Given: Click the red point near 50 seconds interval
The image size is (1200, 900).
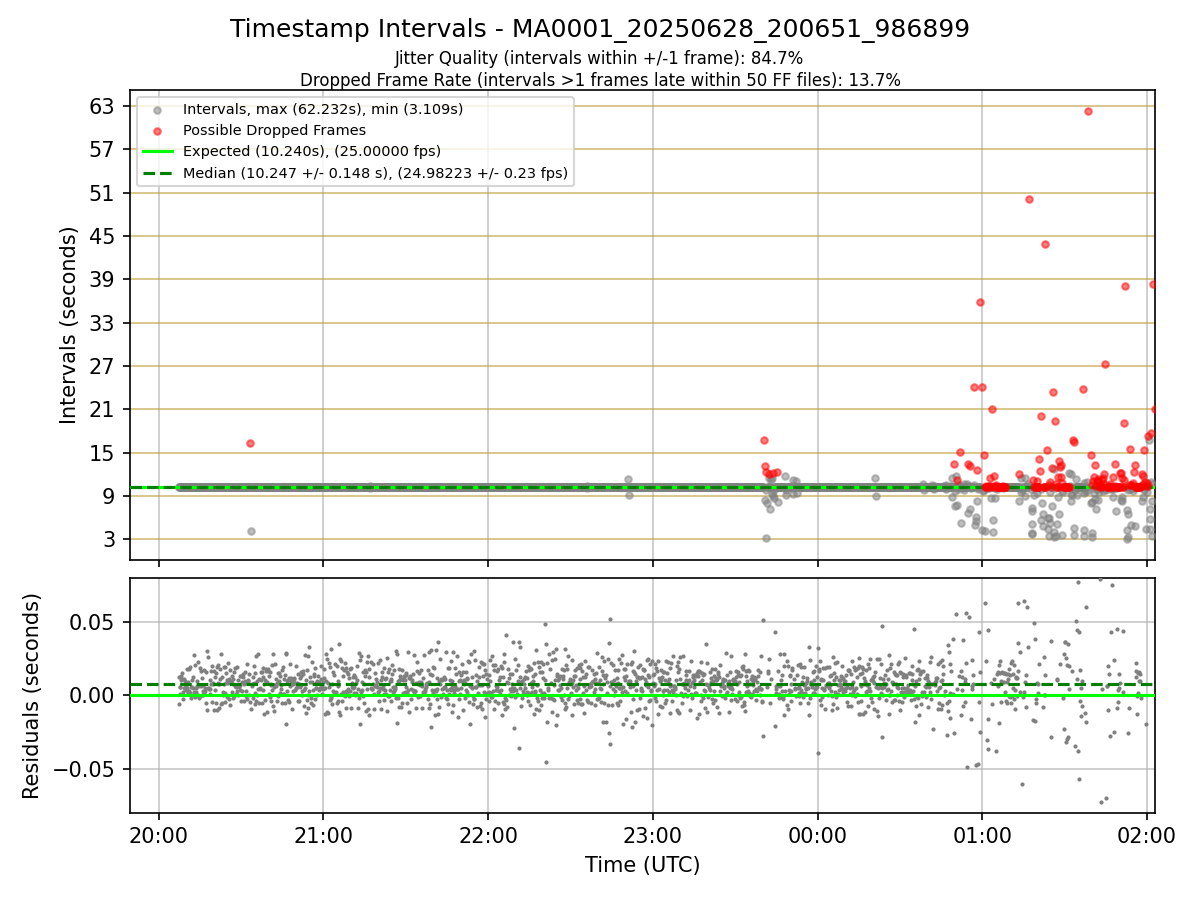Looking at the screenshot, I should tap(1029, 199).
